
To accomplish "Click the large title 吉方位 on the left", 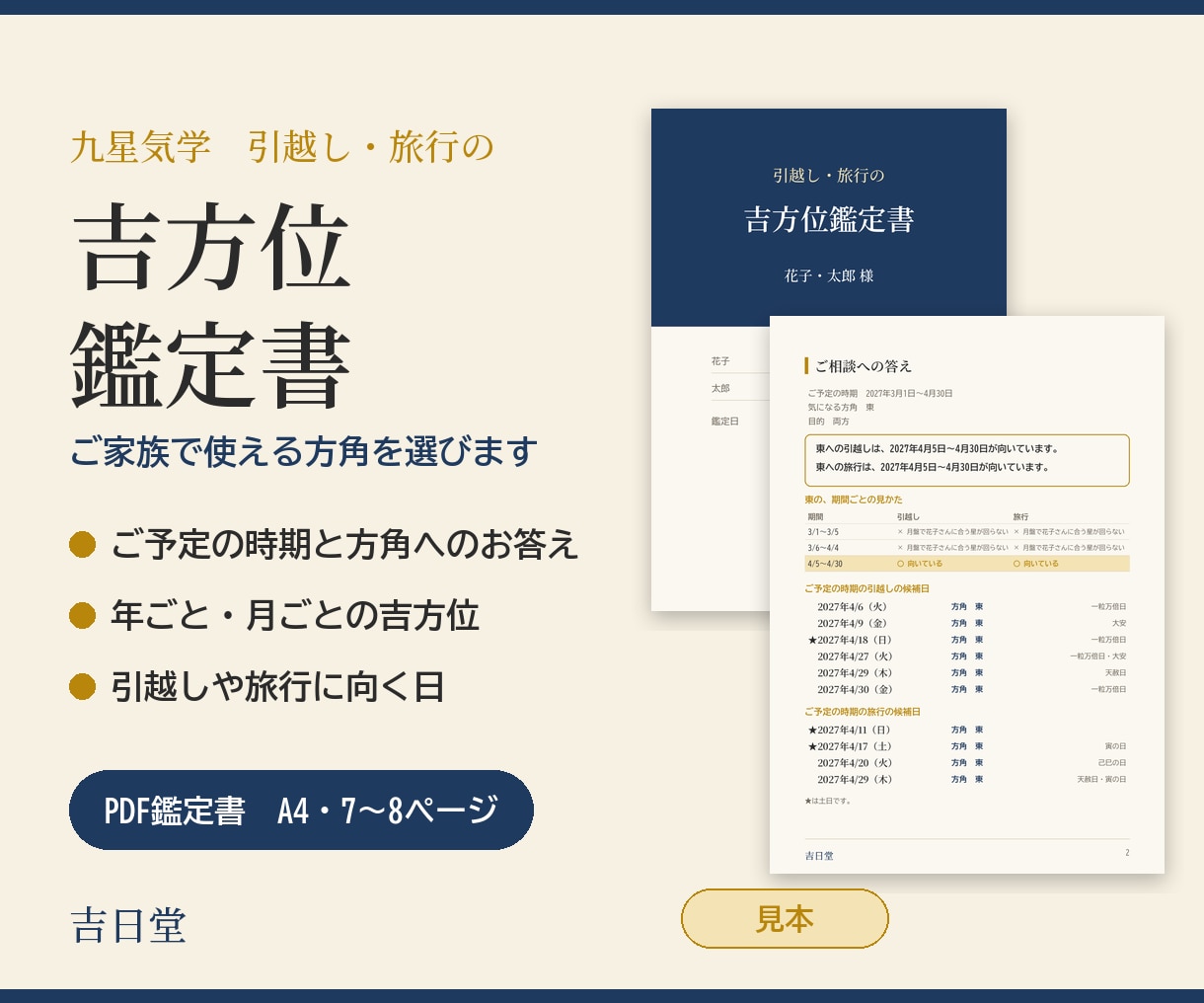I will [x=211, y=247].
